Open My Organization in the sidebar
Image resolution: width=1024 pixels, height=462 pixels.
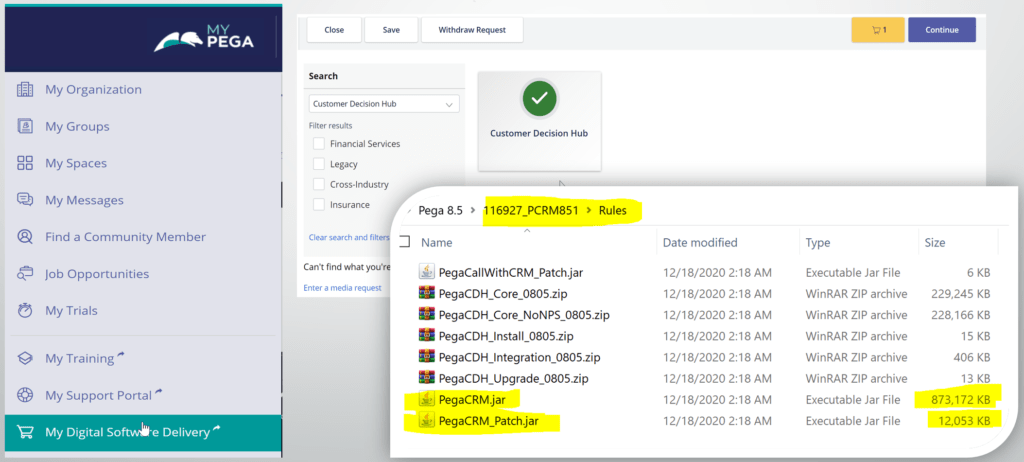click(93, 90)
